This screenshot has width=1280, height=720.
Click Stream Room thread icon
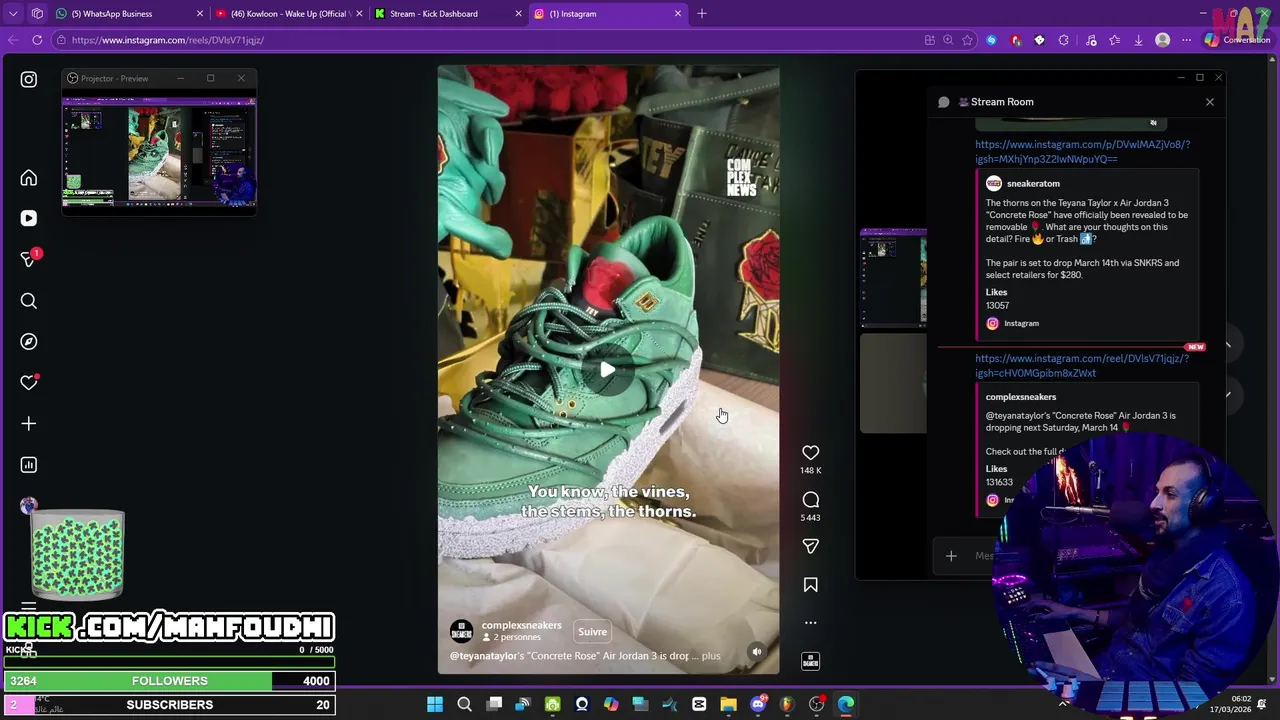click(943, 102)
